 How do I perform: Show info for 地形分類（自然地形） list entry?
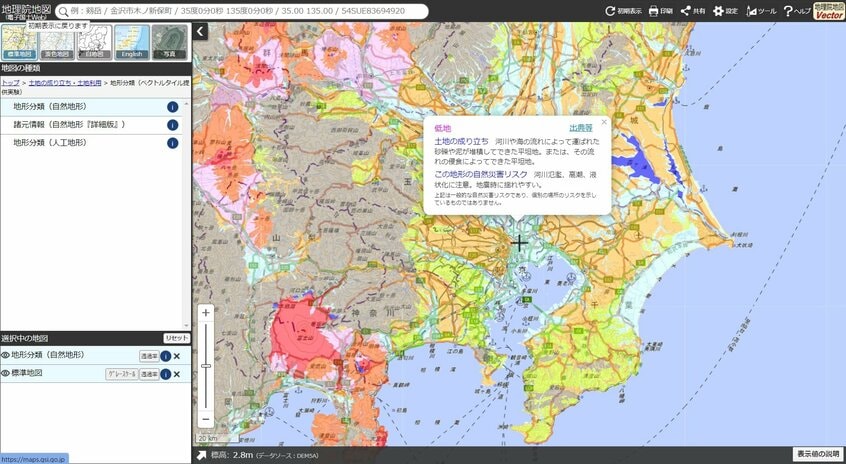pos(173,107)
